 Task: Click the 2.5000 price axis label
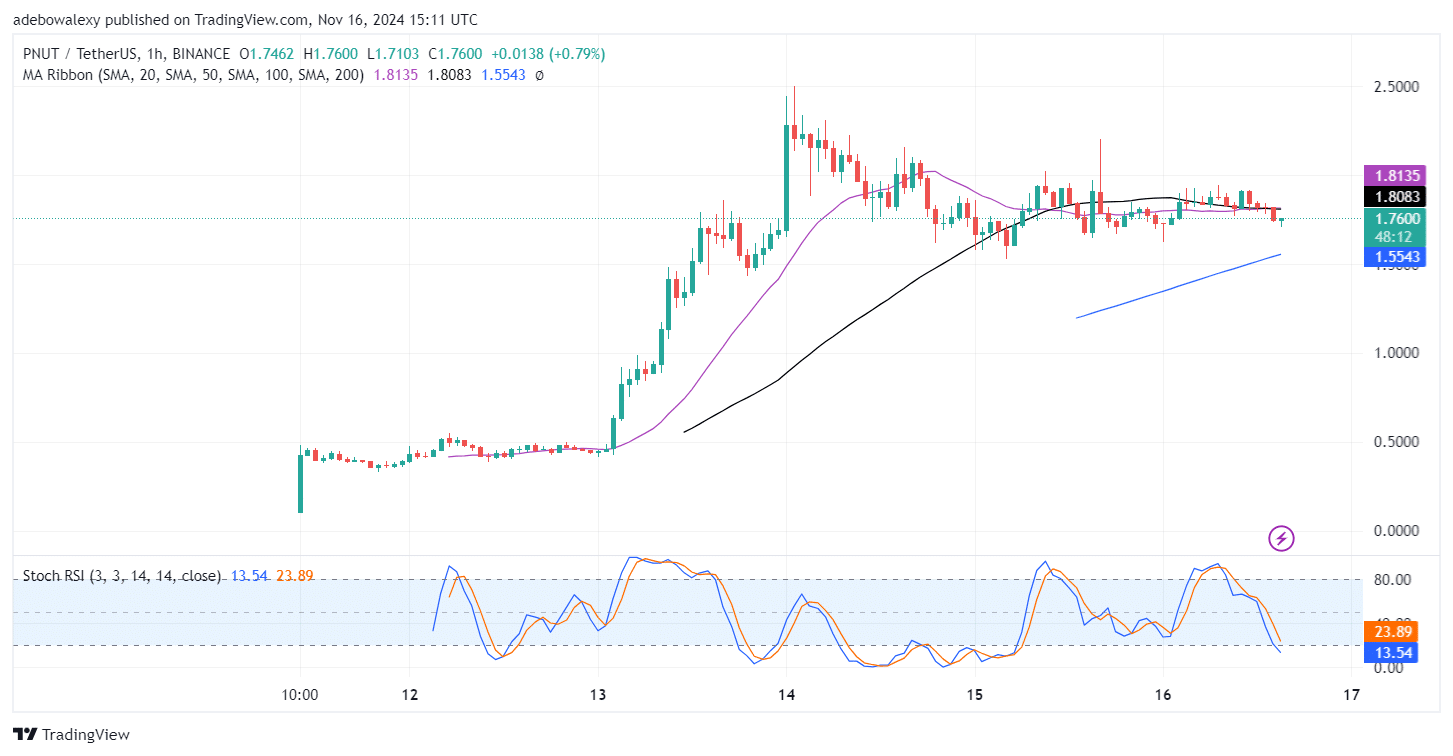(x=1396, y=87)
